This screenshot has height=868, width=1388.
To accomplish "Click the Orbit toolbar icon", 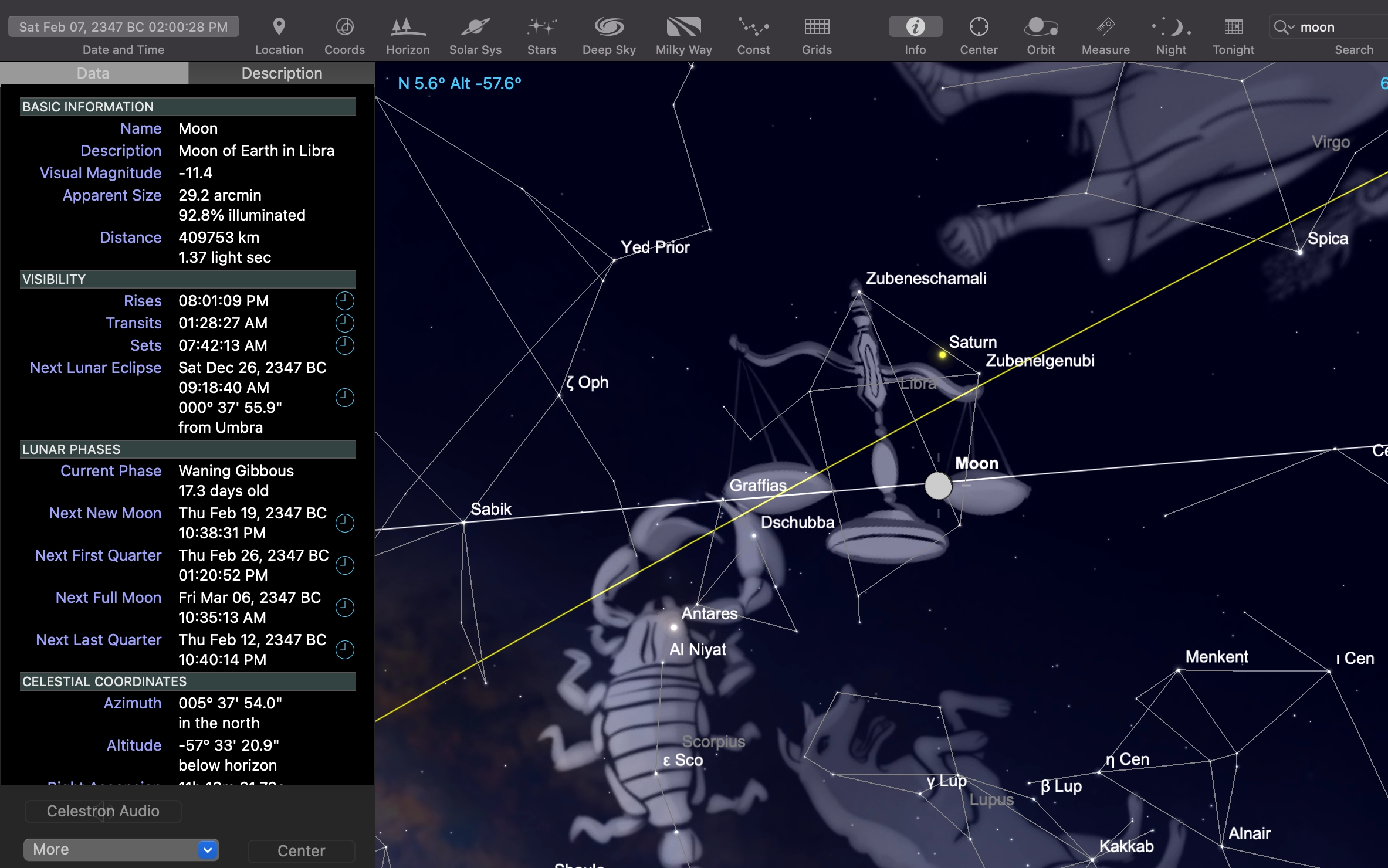I will [1040, 27].
